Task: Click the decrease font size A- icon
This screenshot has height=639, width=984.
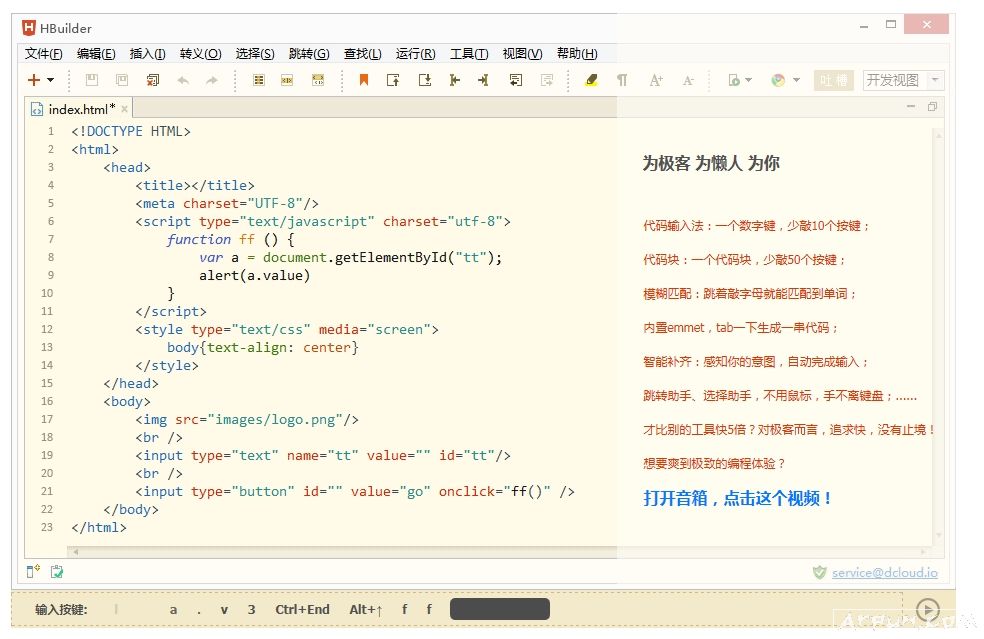Action: 688,80
